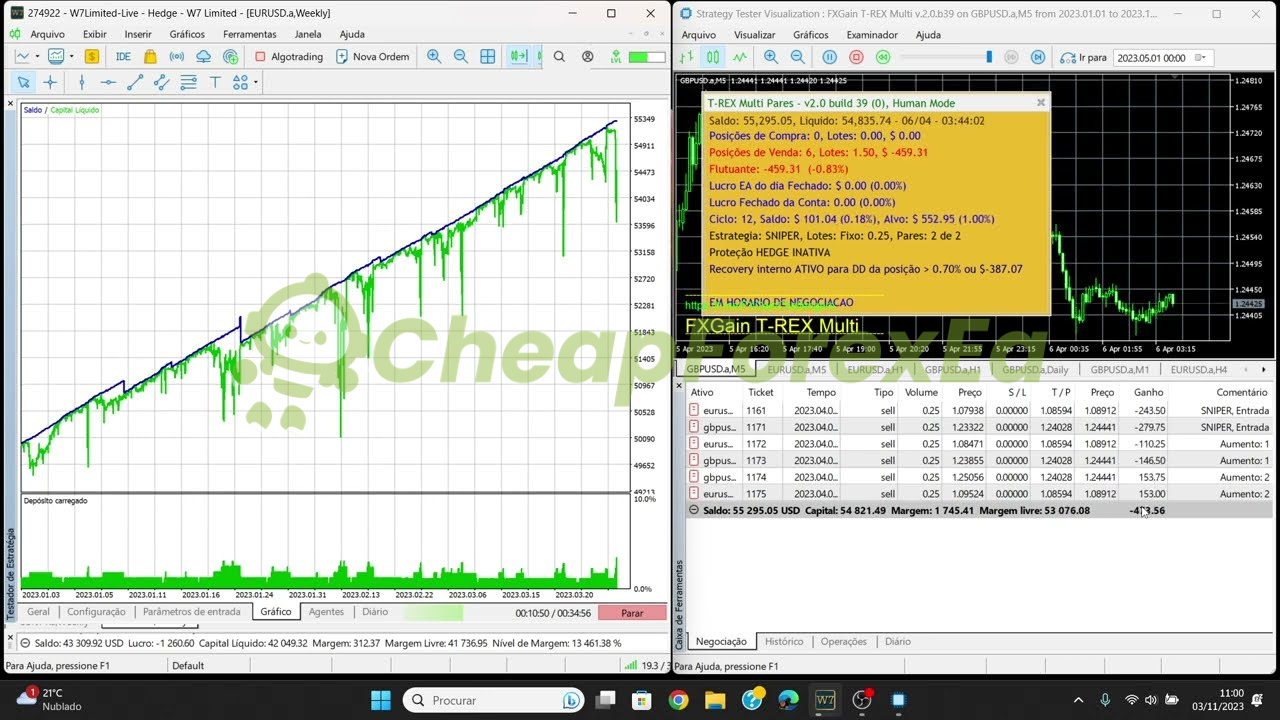Screen dimensions: 1280x720
Task: Tile chart windows with the grid icon
Action: 488,57
